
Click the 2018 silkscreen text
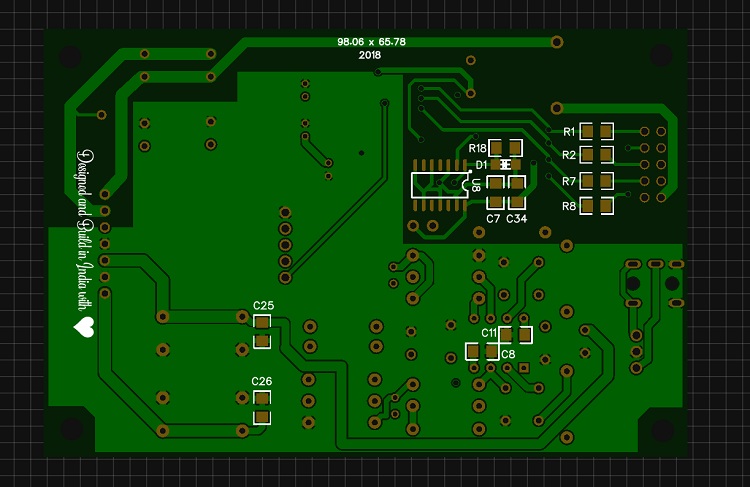(370, 55)
